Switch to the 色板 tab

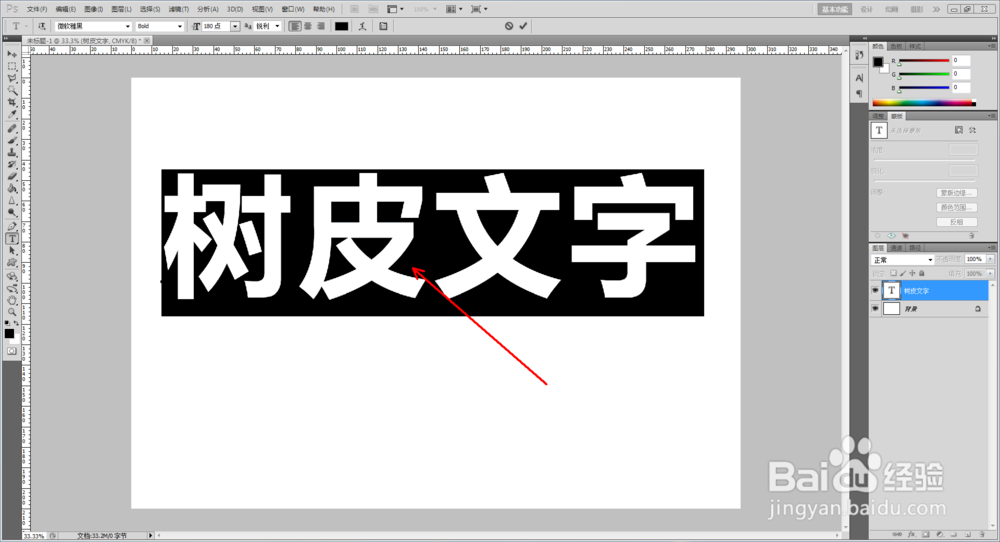(x=896, y=47)
